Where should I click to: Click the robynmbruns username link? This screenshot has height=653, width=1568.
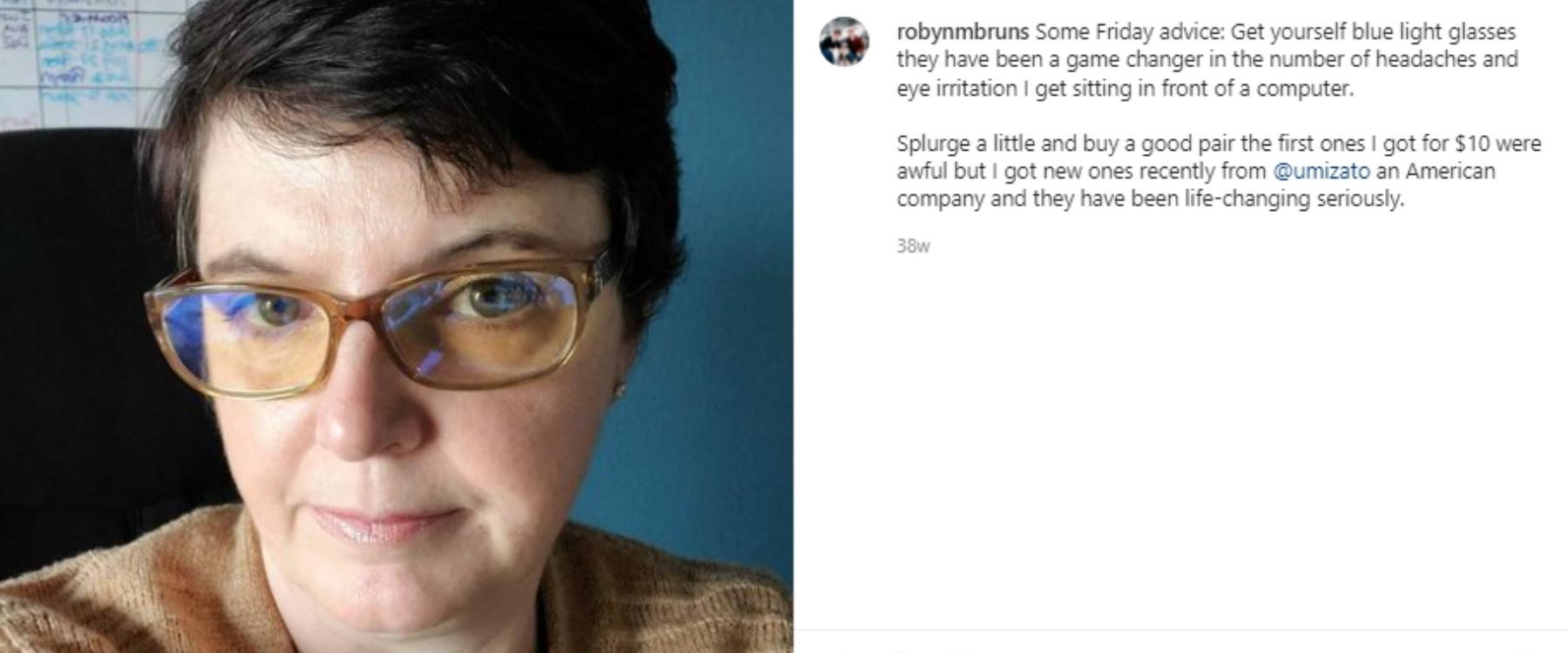coord(963,32)
